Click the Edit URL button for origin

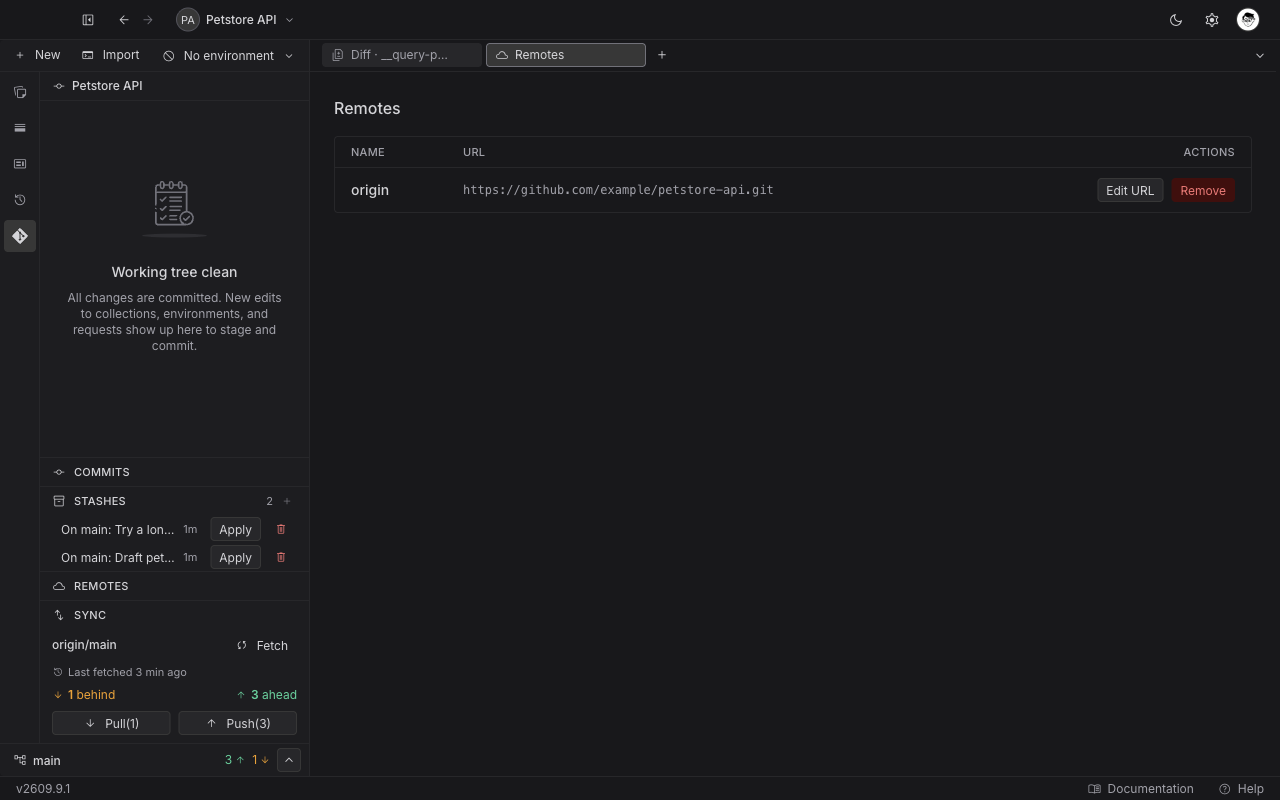(x=1130, y=190)
